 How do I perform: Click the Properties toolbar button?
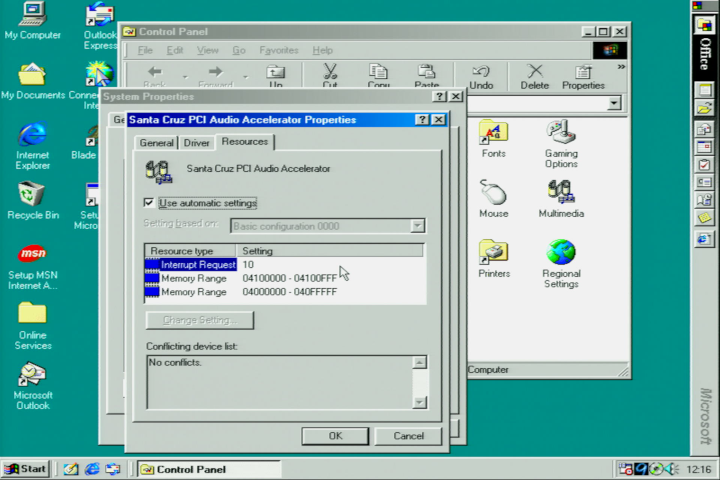[x=583, y=76]
